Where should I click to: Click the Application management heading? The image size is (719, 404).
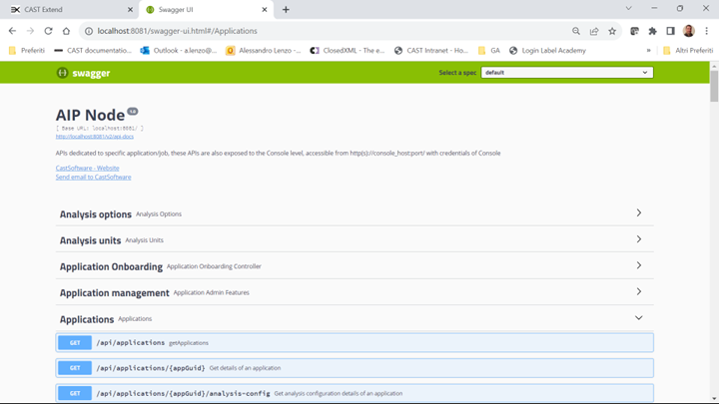tap(114, 293)
